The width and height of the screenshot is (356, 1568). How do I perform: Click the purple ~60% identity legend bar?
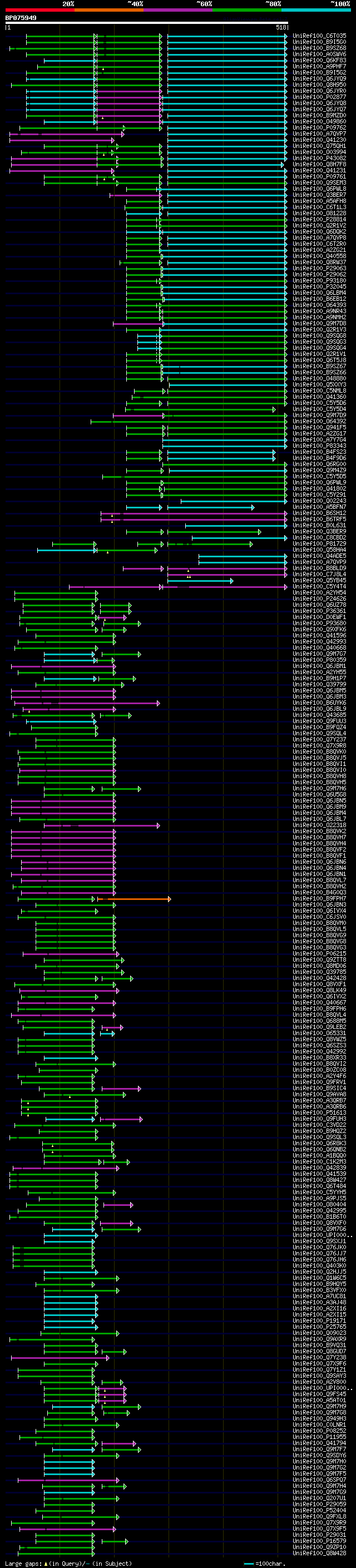pyautogui.click(x=179, y=10)
